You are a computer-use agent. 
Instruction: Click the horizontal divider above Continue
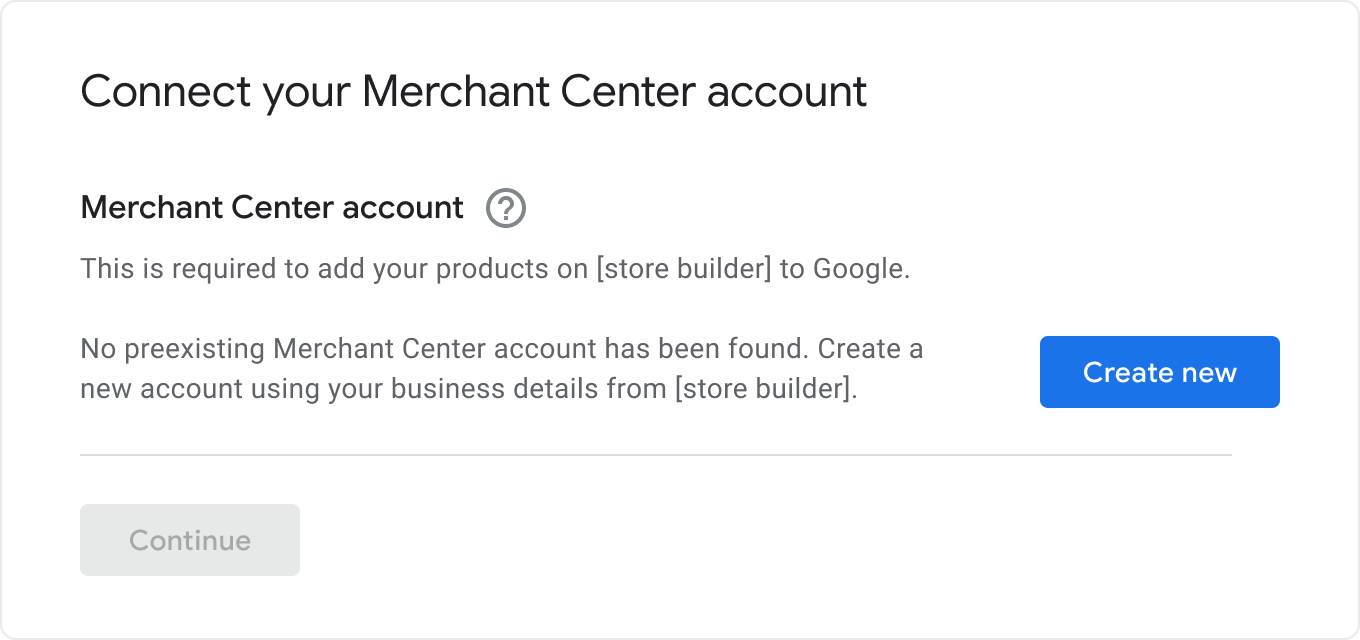tap(655, 455)
